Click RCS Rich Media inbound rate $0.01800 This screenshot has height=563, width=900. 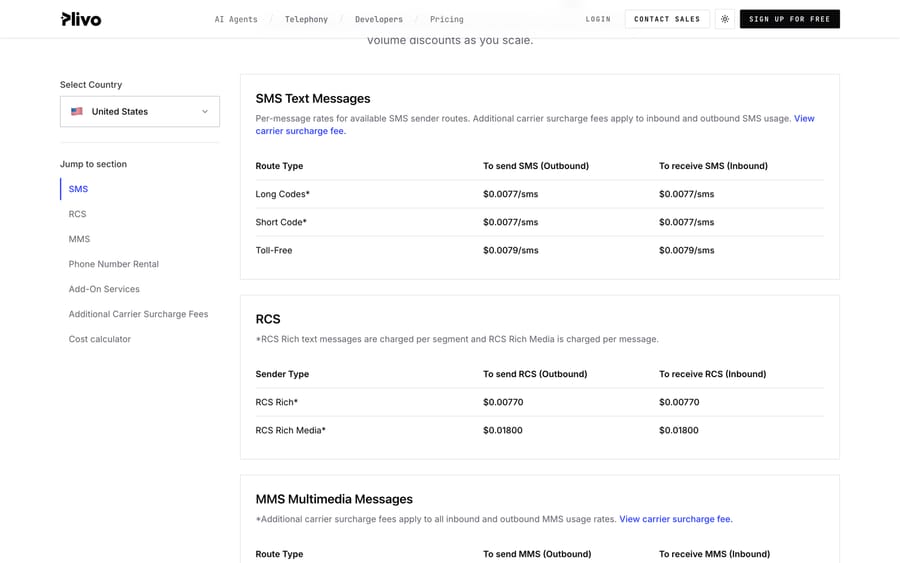[x=678, y=430]
